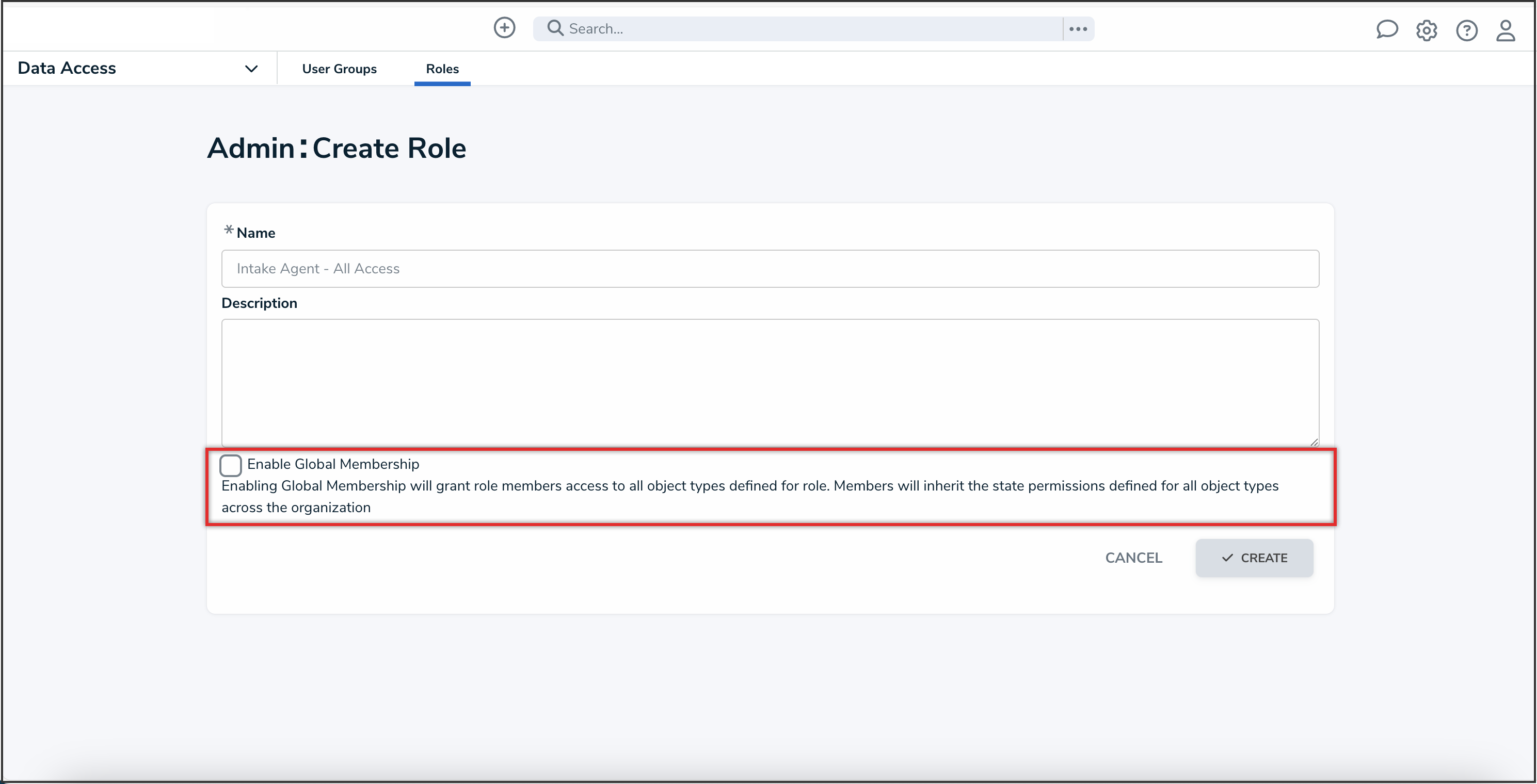Open the user profile icon

pyautogui.click(x=1506, y=30)
